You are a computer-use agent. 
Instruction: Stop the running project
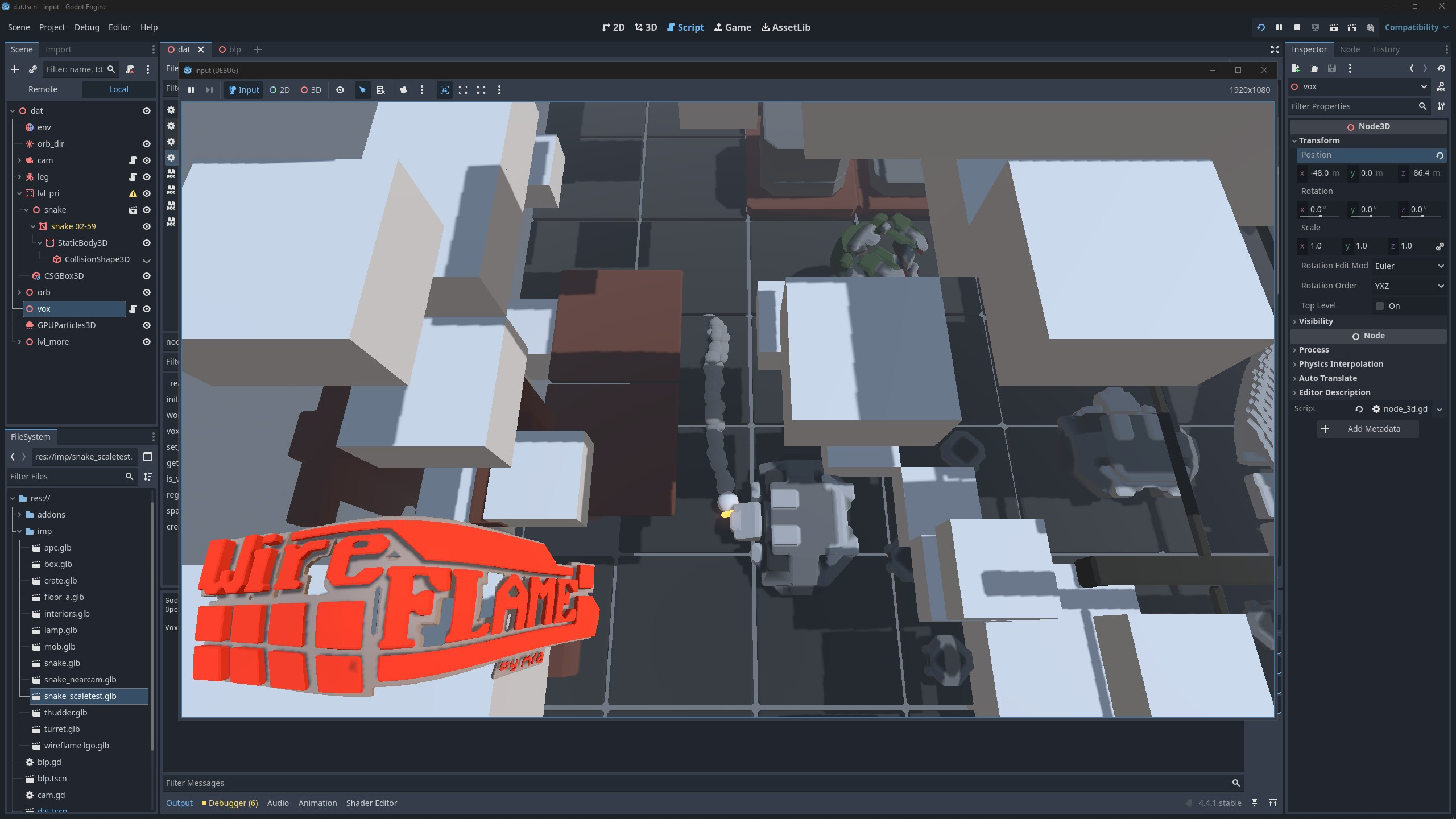pos(1297,27)
